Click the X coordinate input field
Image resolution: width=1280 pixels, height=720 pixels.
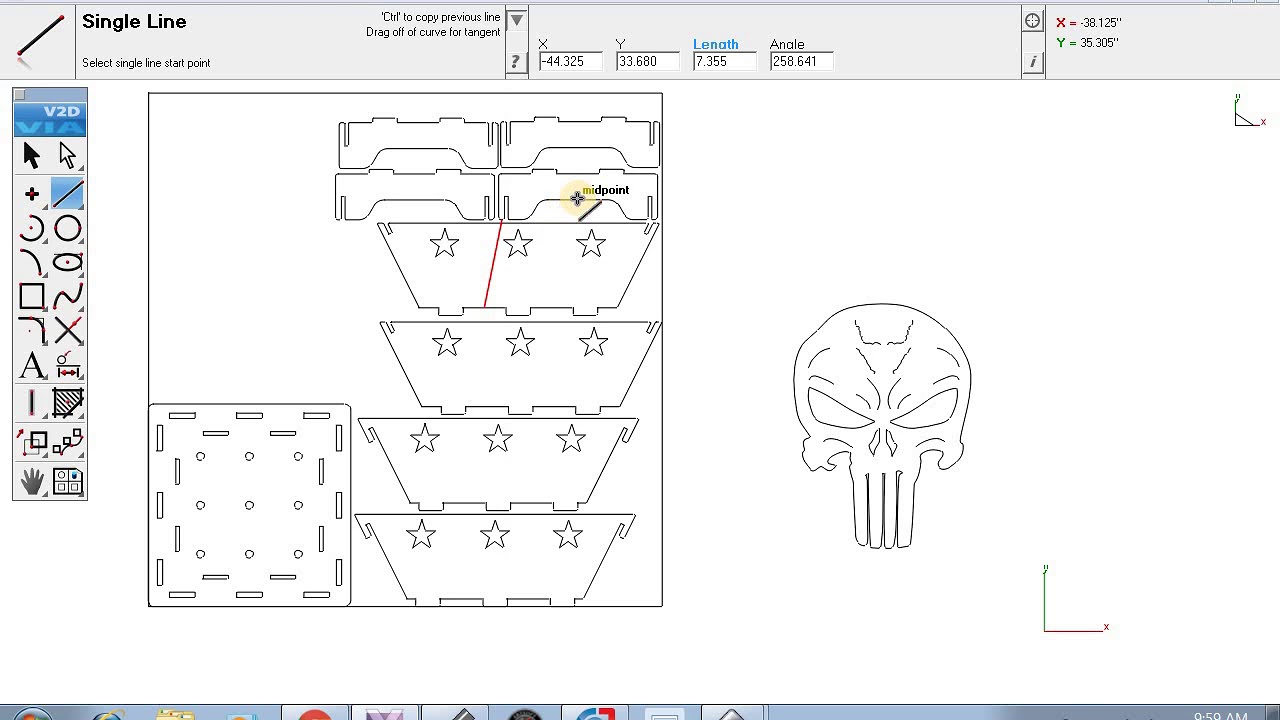[x=570, y=62]
